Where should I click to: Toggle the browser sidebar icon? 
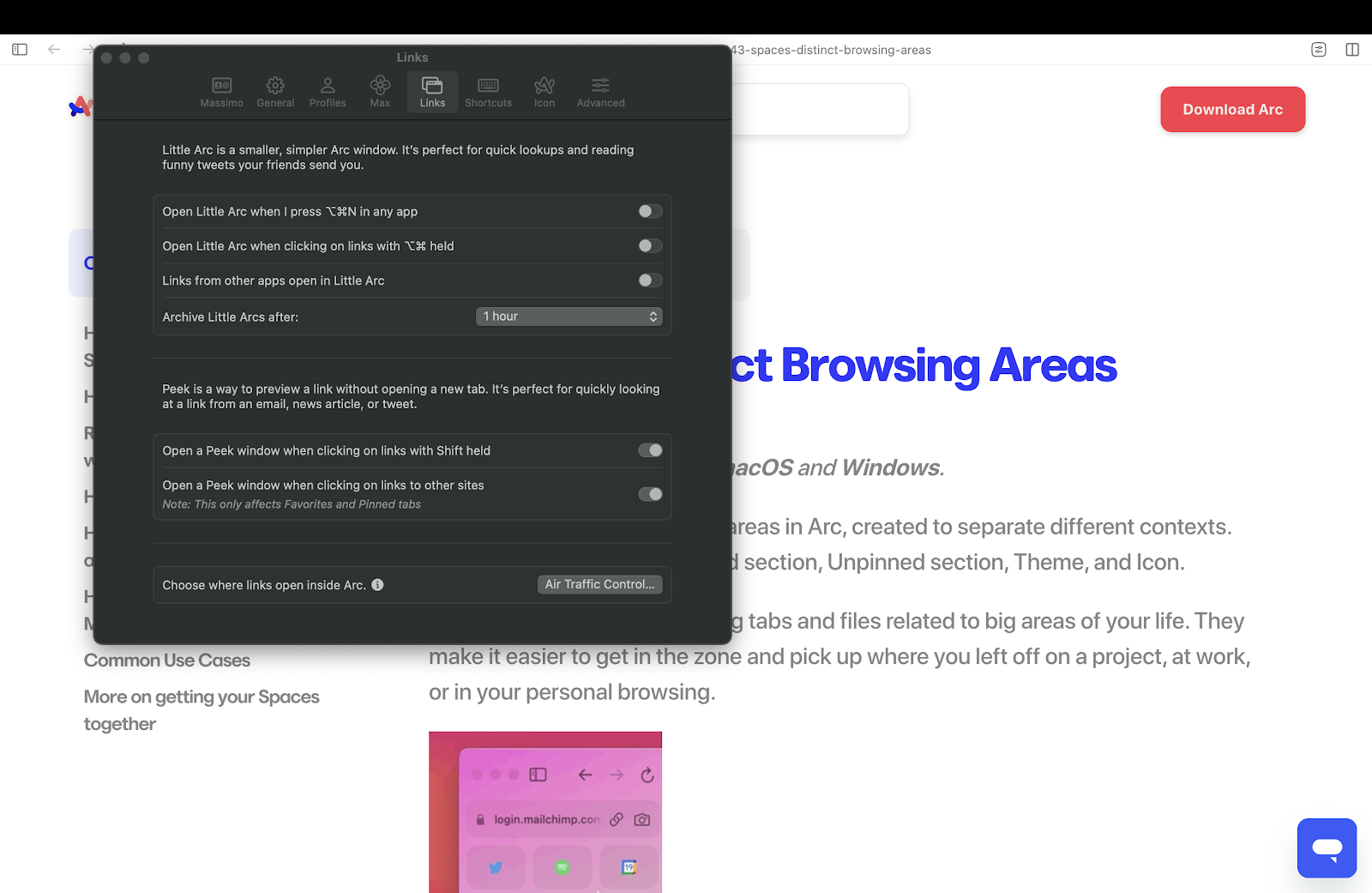[20, 50]
